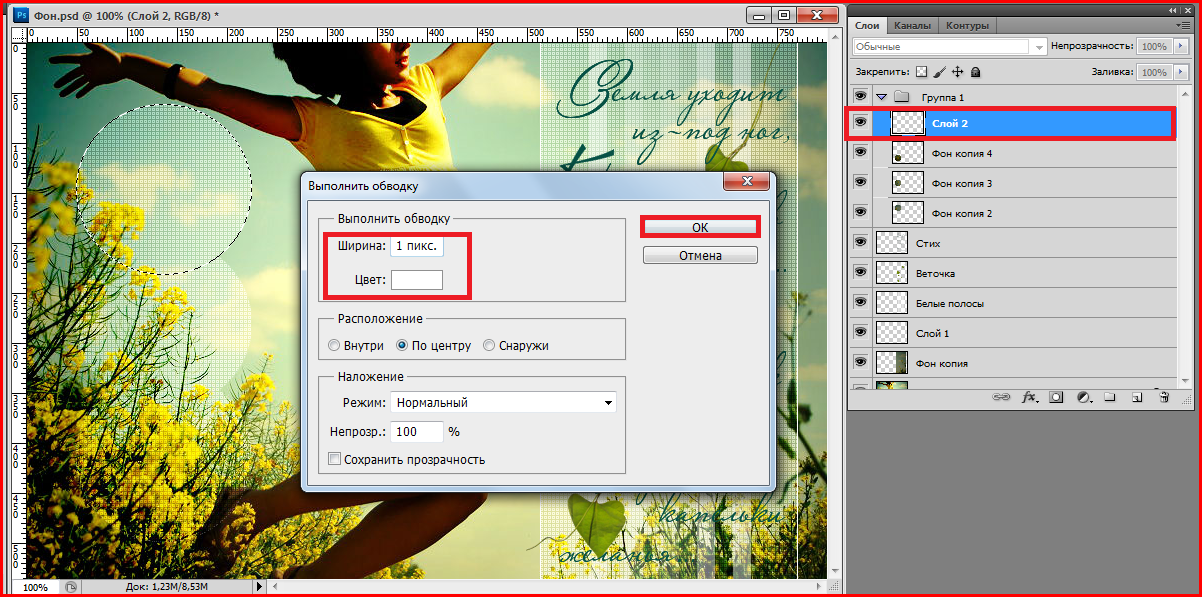
Task: Open status bar info arrow menu
Action: [262, 587]
